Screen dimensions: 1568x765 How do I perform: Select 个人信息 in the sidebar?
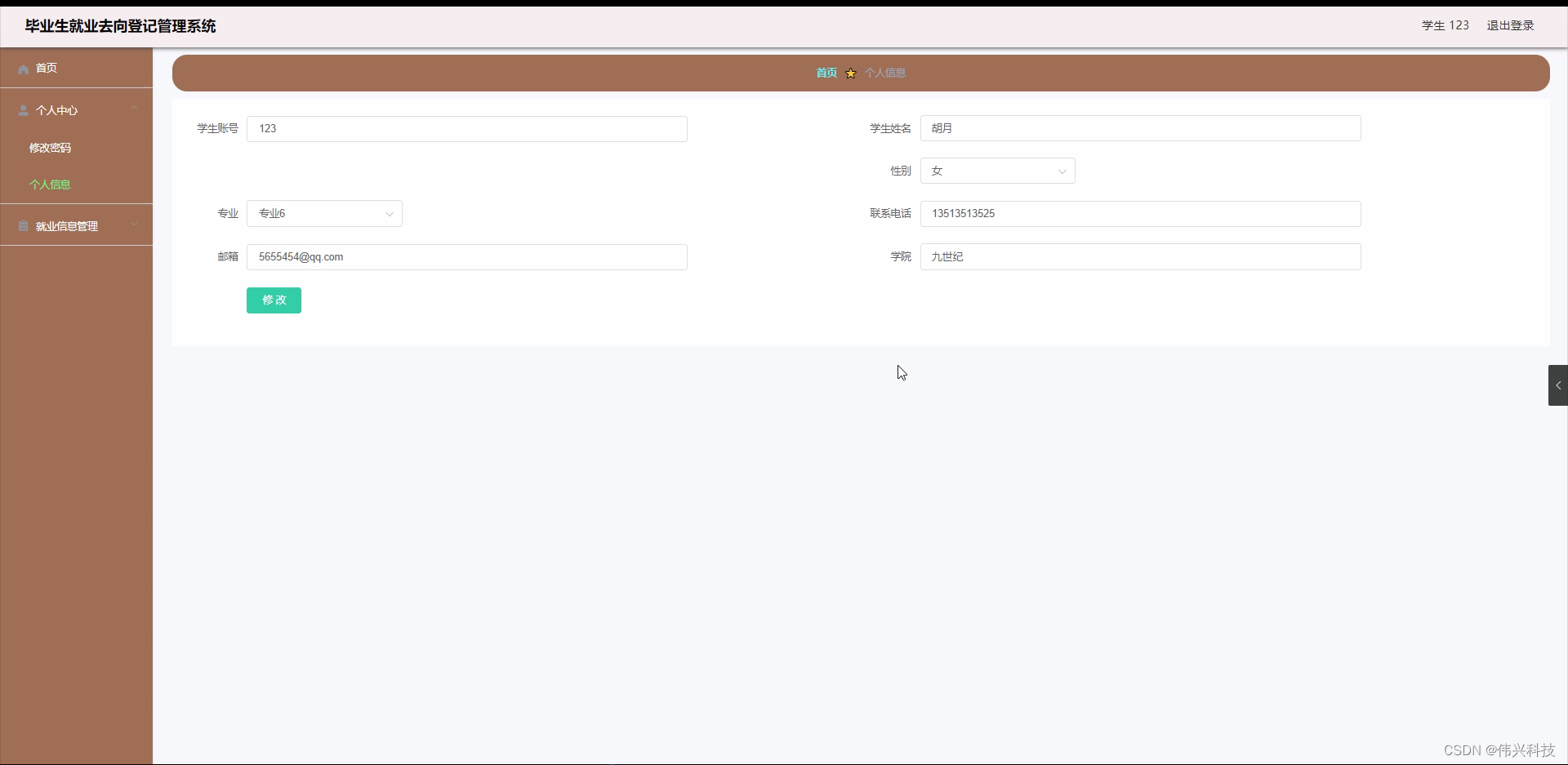pos(50,185)
